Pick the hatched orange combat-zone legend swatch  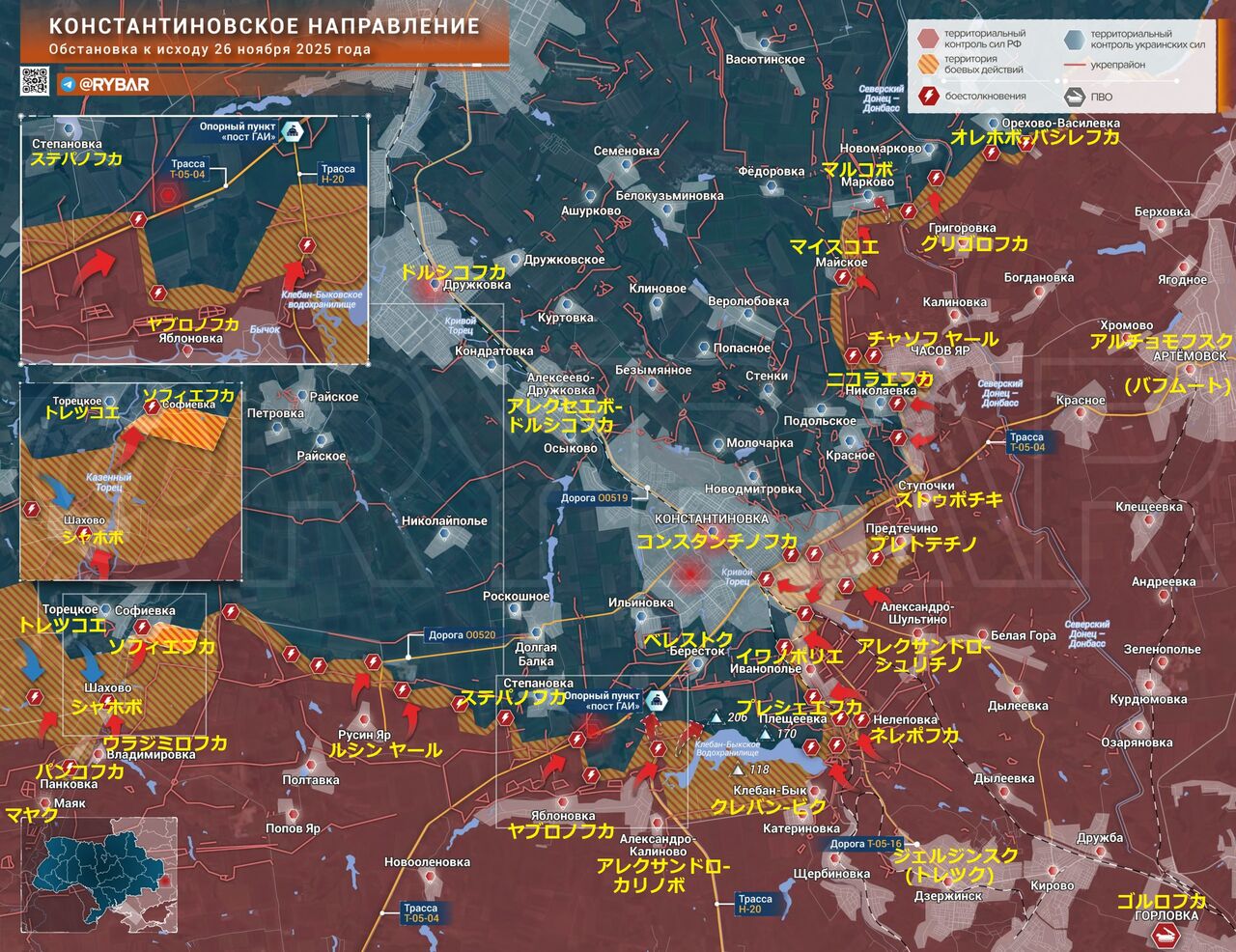point(928,66)
